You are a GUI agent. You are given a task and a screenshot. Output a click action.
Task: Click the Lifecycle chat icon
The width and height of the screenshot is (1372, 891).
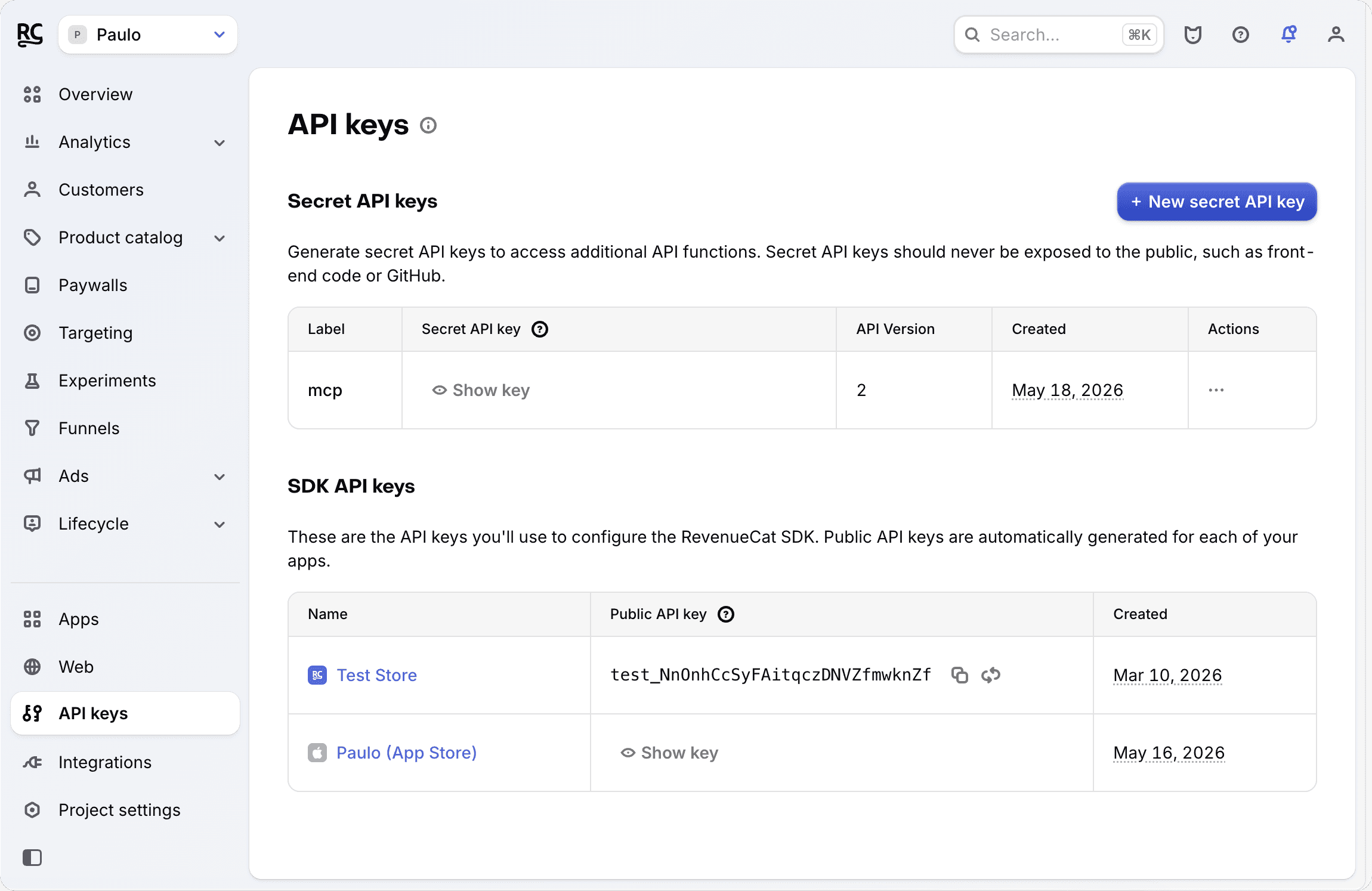[32, 524]
